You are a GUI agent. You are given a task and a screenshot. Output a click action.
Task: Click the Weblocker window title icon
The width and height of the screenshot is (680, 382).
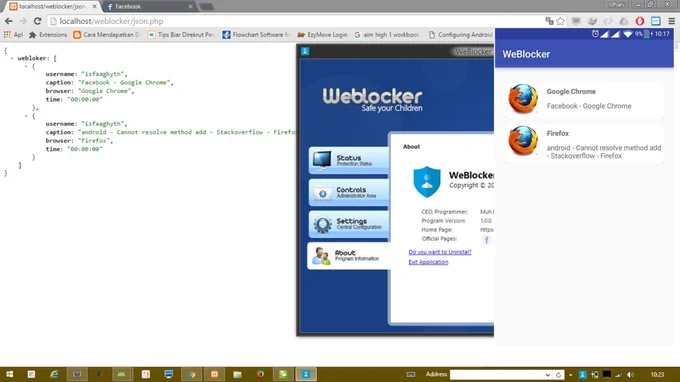point(305,51)
